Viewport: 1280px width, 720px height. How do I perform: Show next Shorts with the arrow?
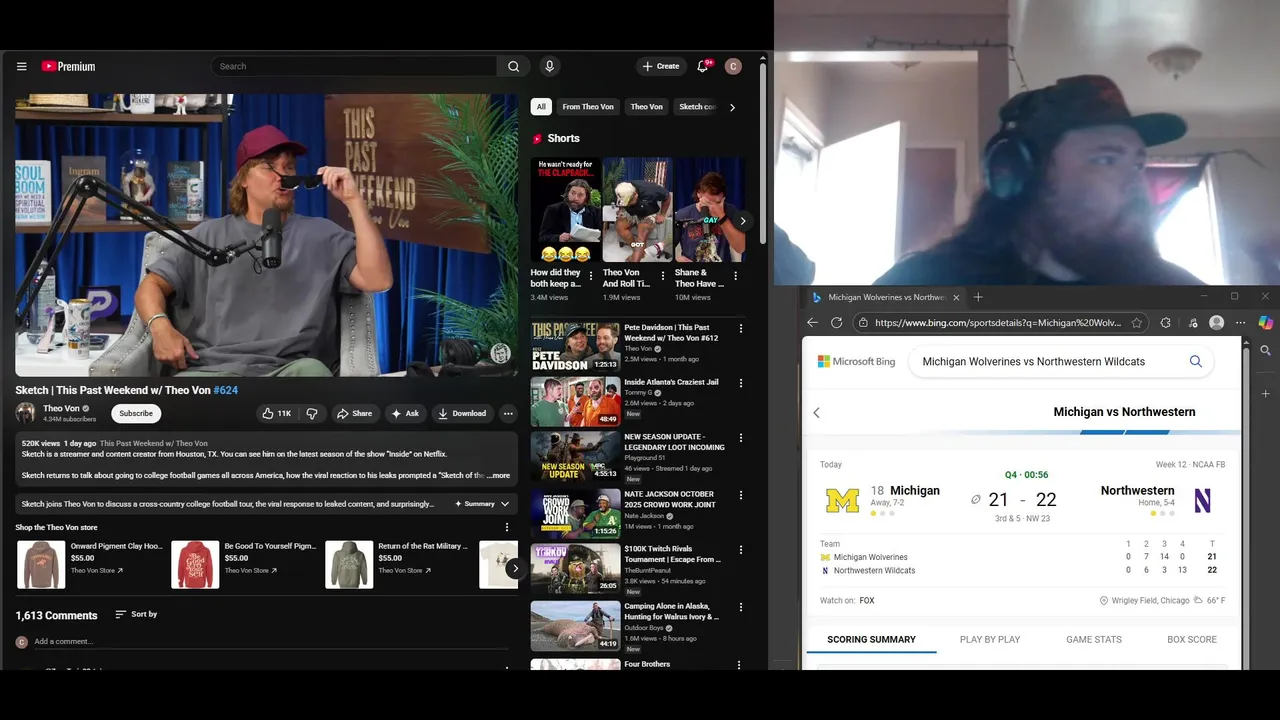pyautogui.click(x=742, y=221)
